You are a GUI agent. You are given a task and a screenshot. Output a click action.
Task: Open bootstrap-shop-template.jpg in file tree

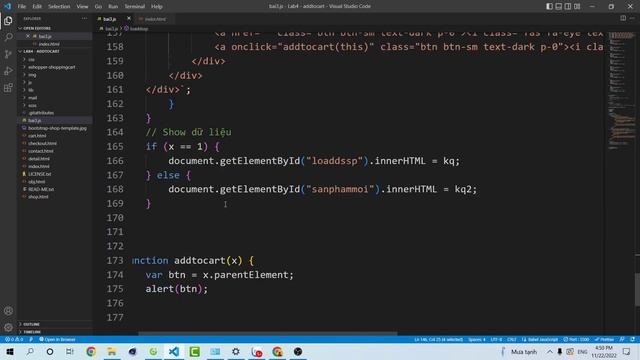pyautogui.click(x=57, y=128)
